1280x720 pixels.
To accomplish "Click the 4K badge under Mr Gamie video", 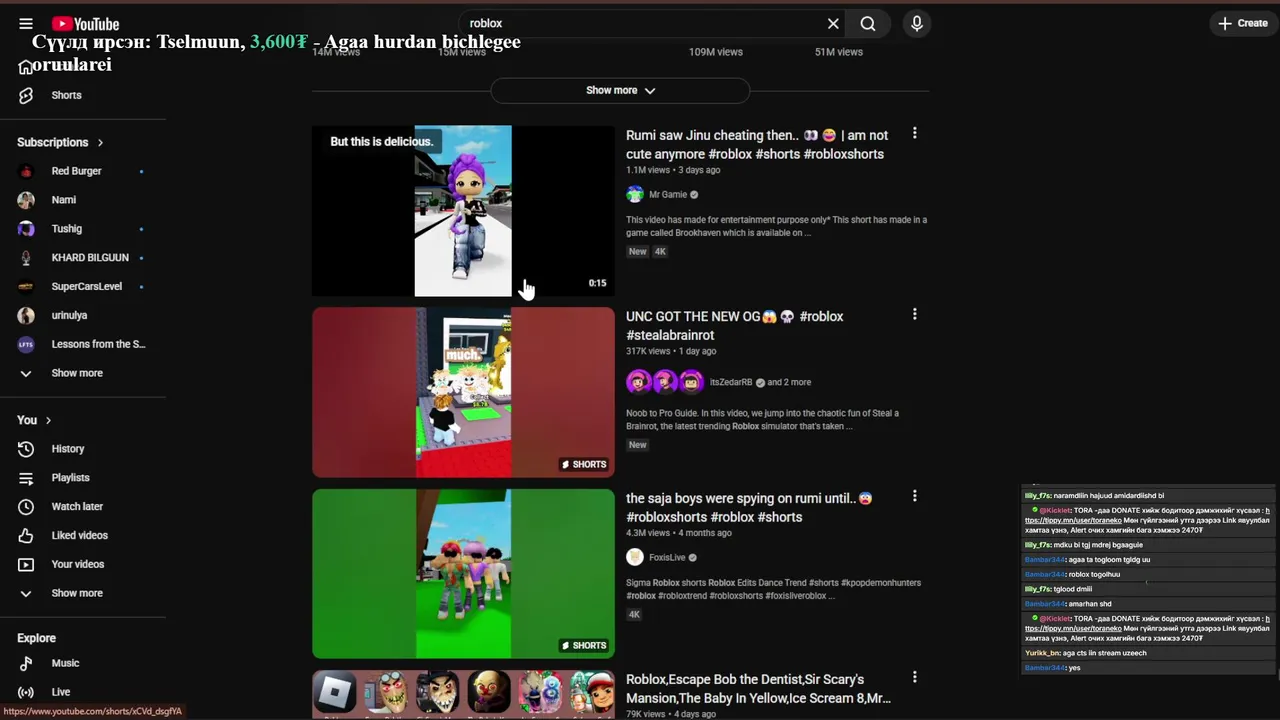I will point(660,252).
